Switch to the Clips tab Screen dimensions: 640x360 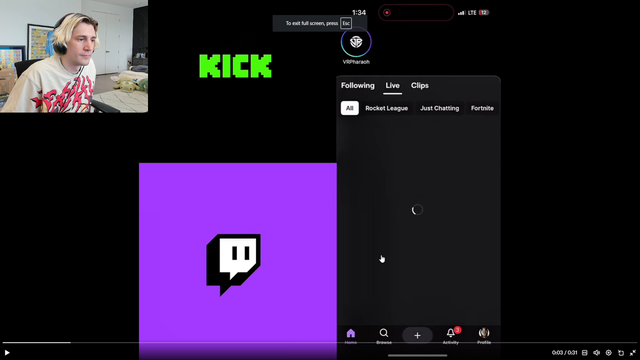(420, 85)
